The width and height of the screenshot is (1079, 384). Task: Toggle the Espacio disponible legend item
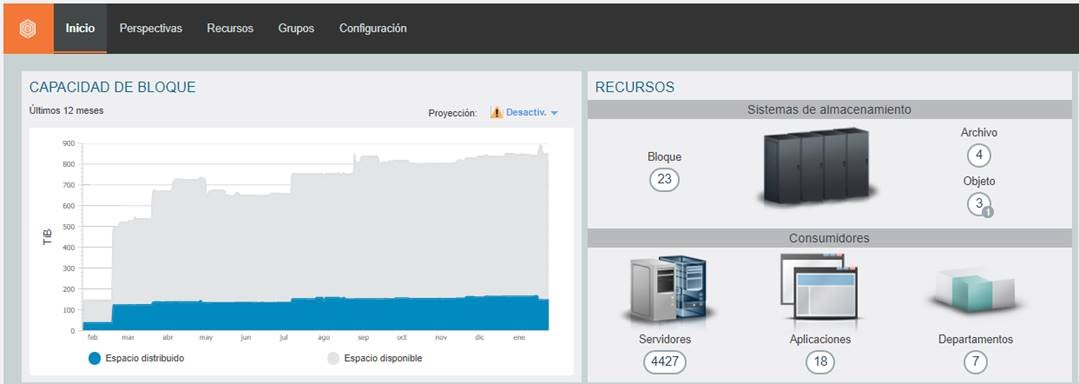[x=374, y=358]
